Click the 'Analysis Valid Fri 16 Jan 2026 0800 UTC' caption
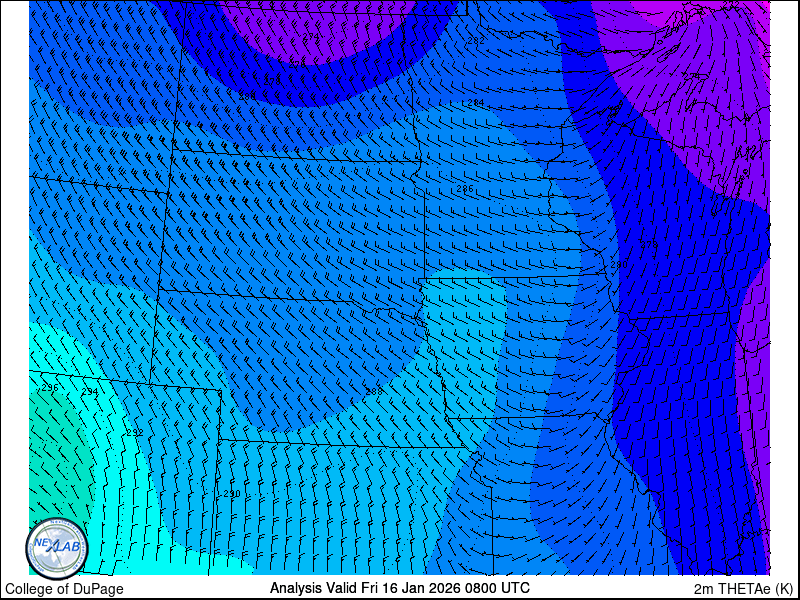Screen dimensions: 800x600 pos(399,587)
